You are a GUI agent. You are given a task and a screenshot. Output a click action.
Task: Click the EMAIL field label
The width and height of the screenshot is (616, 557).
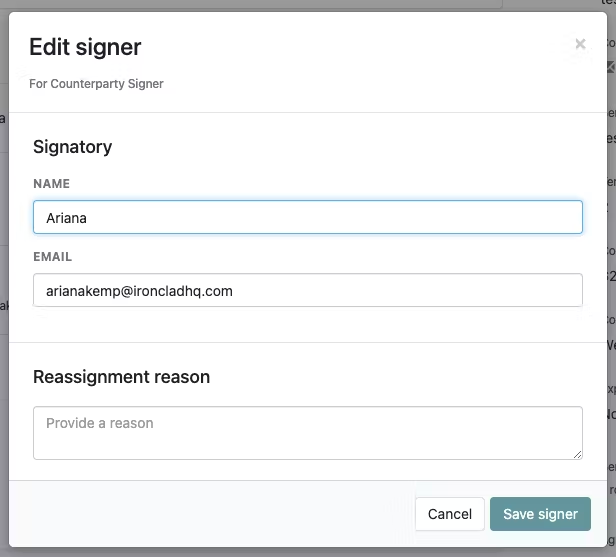click(x=53, y=257)
